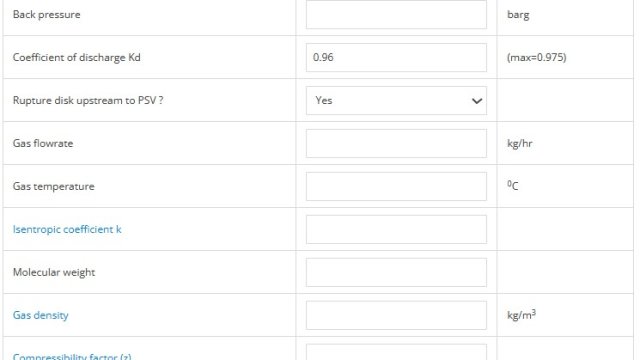Click the Back pressure row label
The width and height of the screenshot is (640, 360).
pyautogui.click(x=47, y=15)
